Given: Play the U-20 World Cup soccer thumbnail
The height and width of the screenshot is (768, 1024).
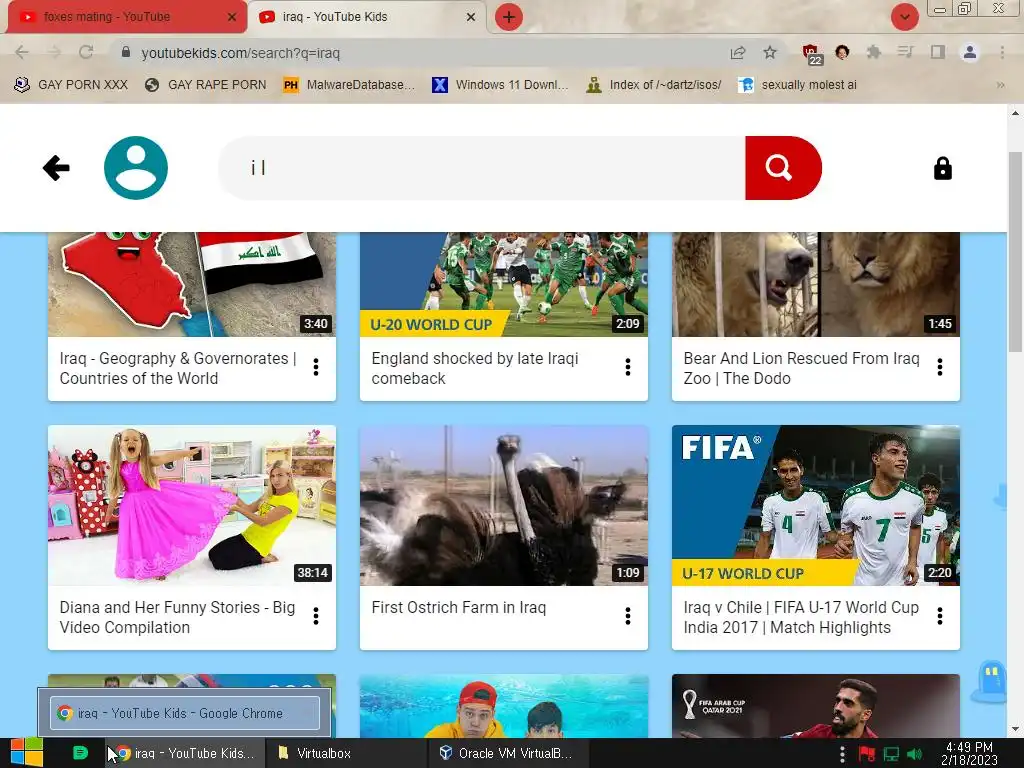Looking at the screenshot, I should pyautogui.click(x=504, y=284).
